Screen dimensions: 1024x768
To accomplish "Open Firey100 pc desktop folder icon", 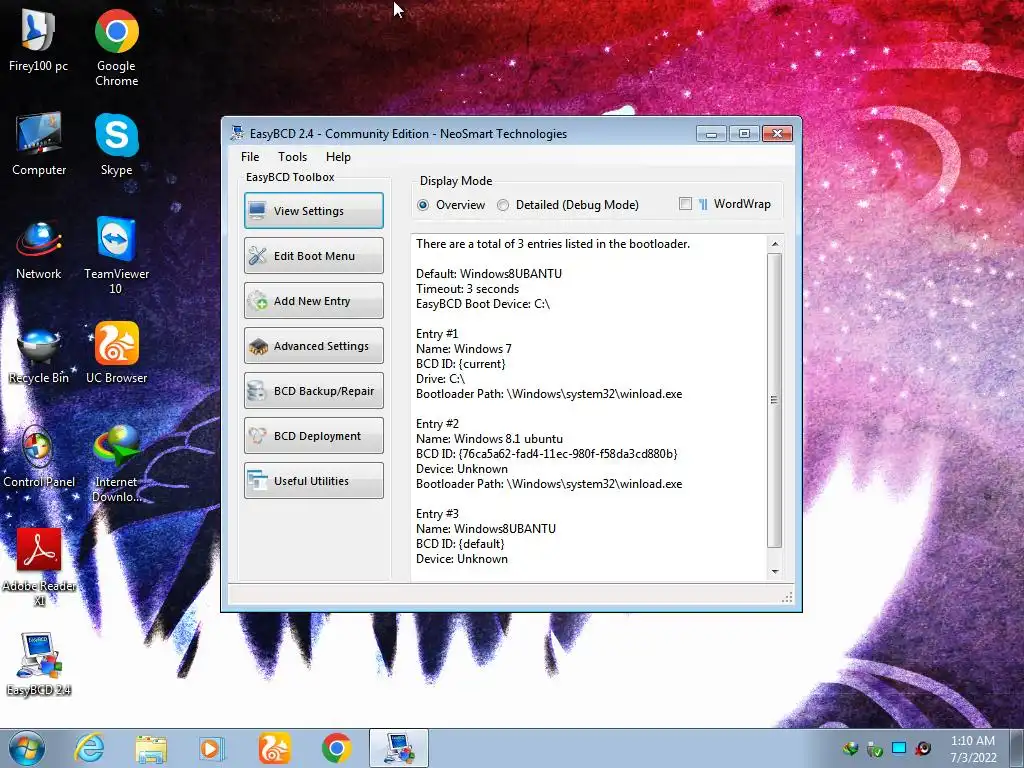I will [38, 40].
